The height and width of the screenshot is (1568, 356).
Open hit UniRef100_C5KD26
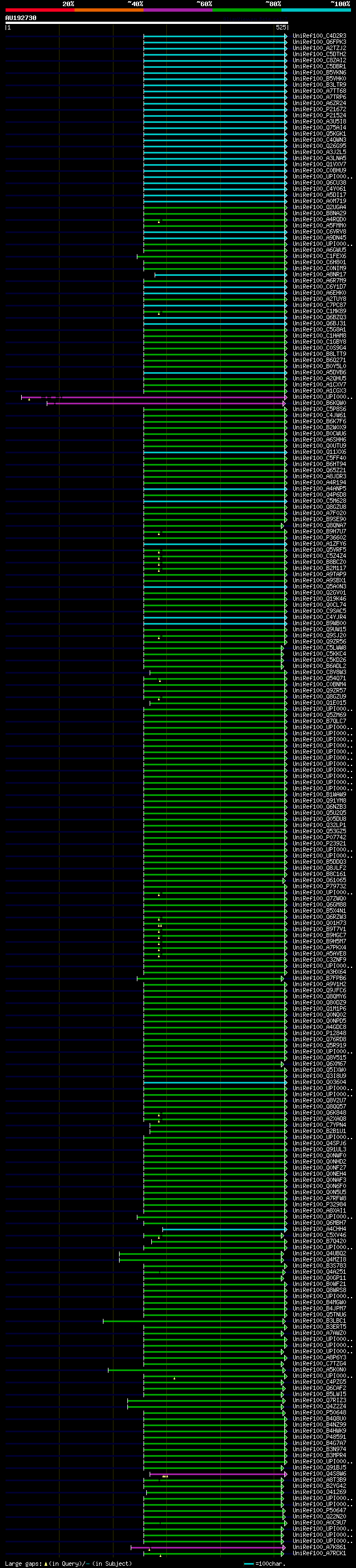point(319,660)
